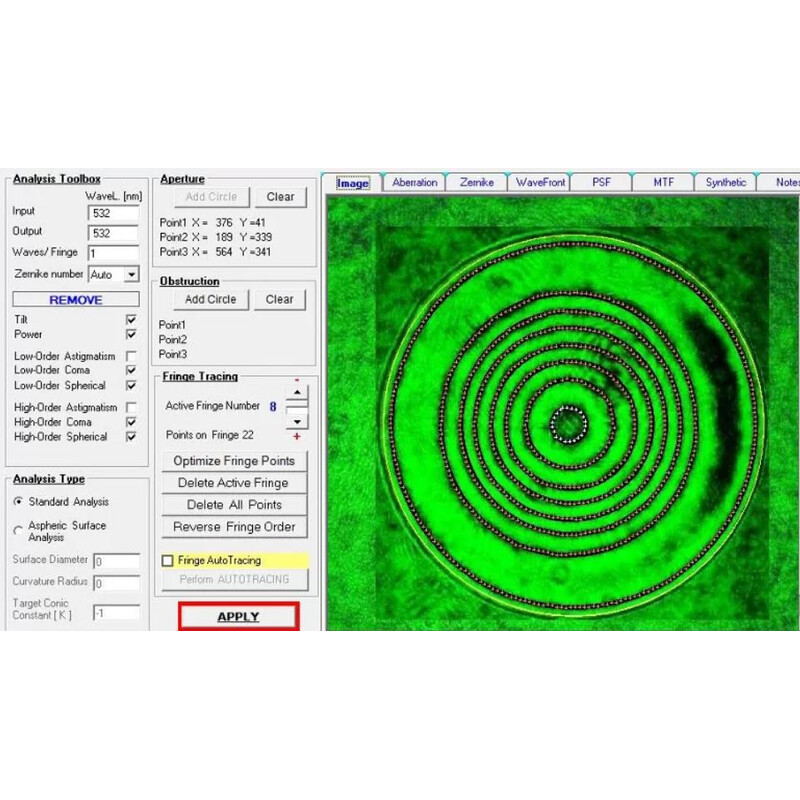This screenshot has height=800, width=800.
Task: Click the Input wavelength field
Action: [x=112, y=212]
